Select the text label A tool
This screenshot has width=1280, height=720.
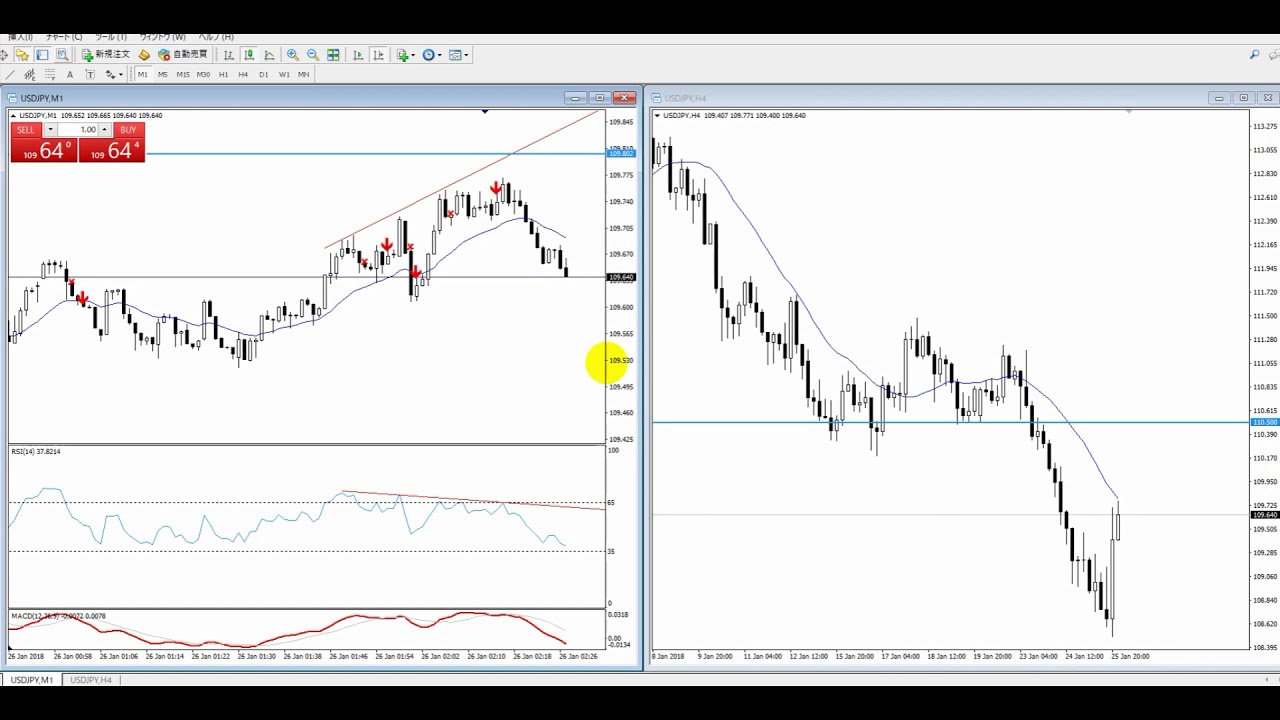click(x=70, y=75)
